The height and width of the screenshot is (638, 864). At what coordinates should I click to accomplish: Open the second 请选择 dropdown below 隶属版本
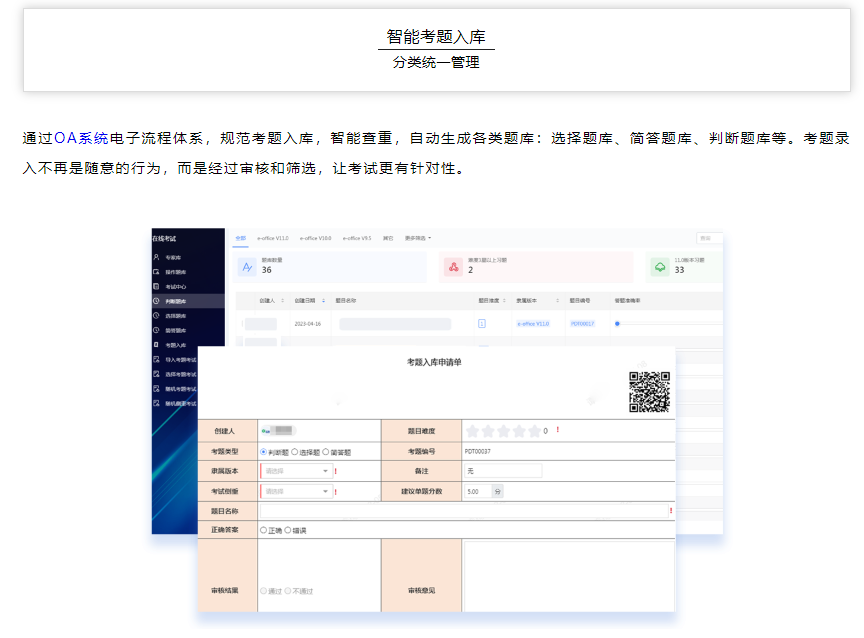click(296, 491)
